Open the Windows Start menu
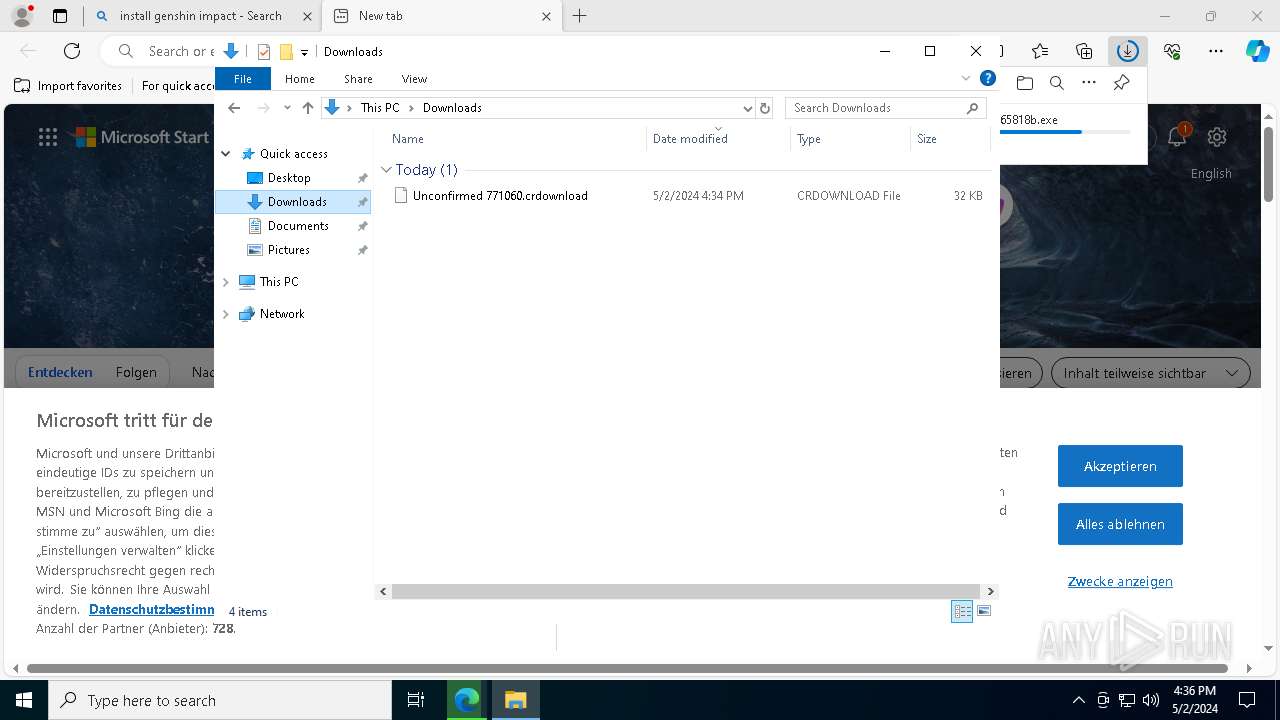 point(24,700)
